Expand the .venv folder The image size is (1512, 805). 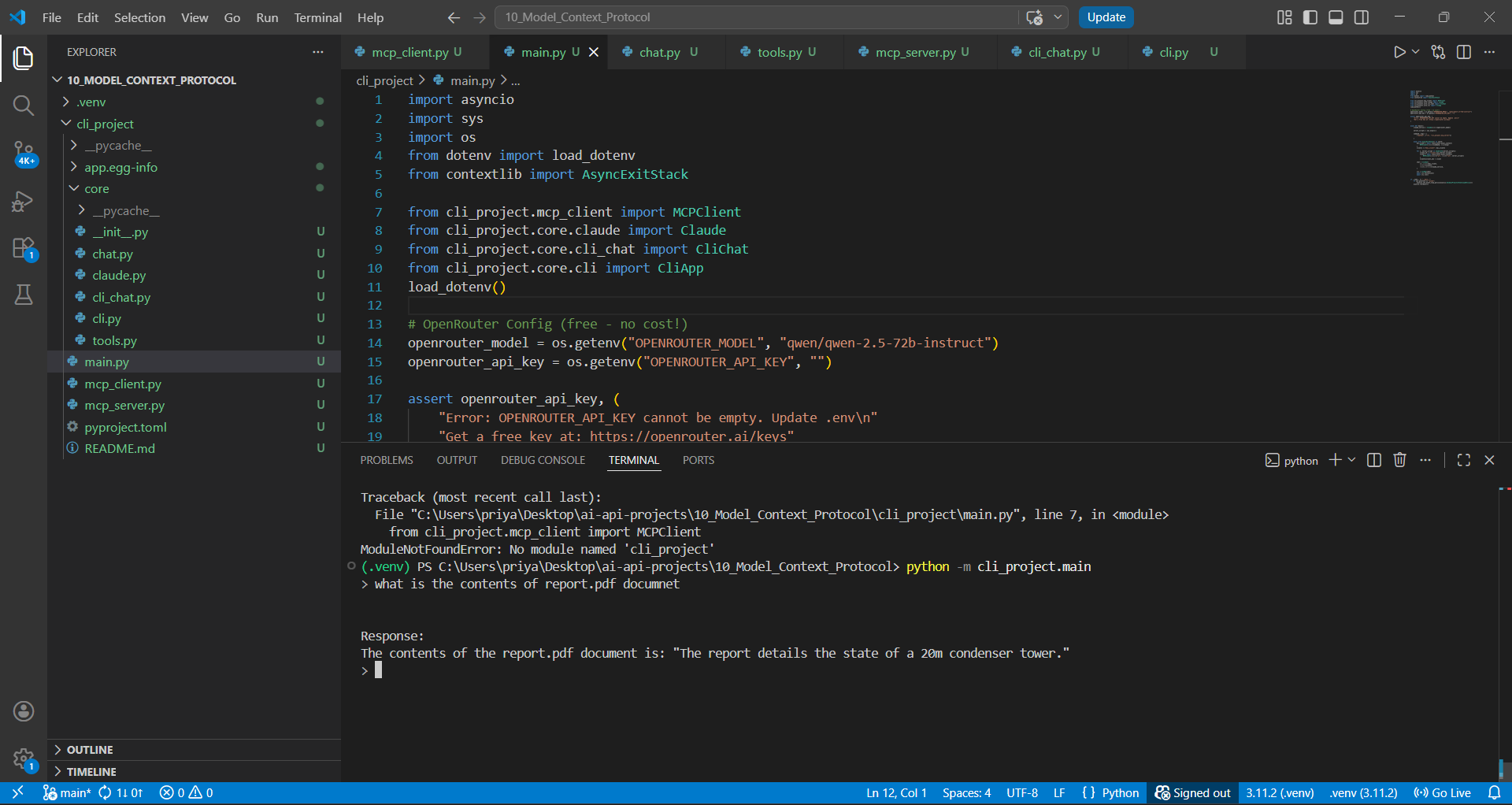pos(66,102)
